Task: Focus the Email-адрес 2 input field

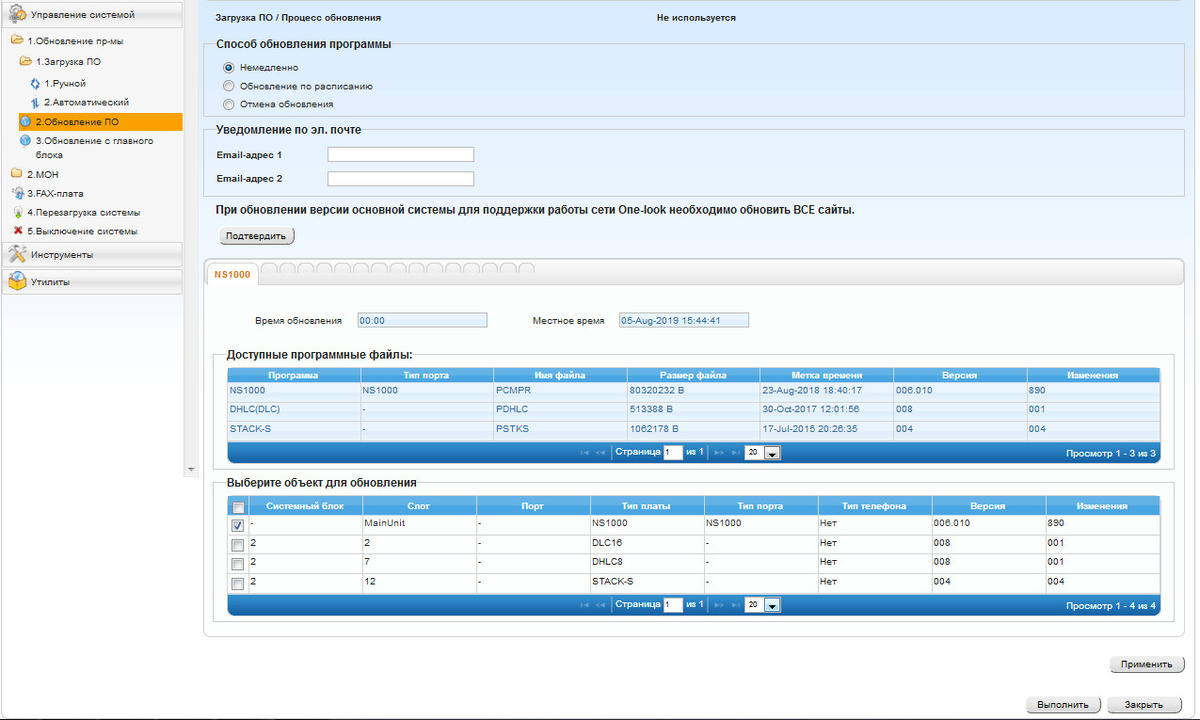Action: pyautogui.click(x=400, y=179)
